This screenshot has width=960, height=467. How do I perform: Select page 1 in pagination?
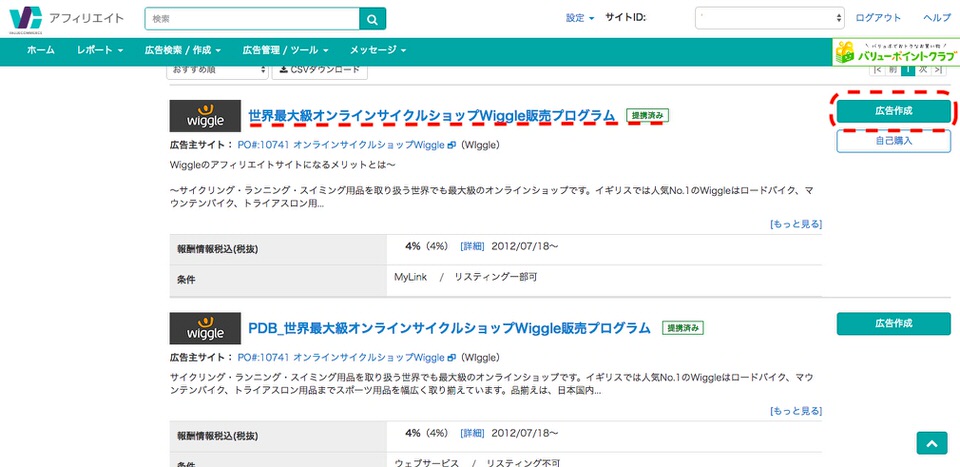pyautogui.click(x=907, y=70)
